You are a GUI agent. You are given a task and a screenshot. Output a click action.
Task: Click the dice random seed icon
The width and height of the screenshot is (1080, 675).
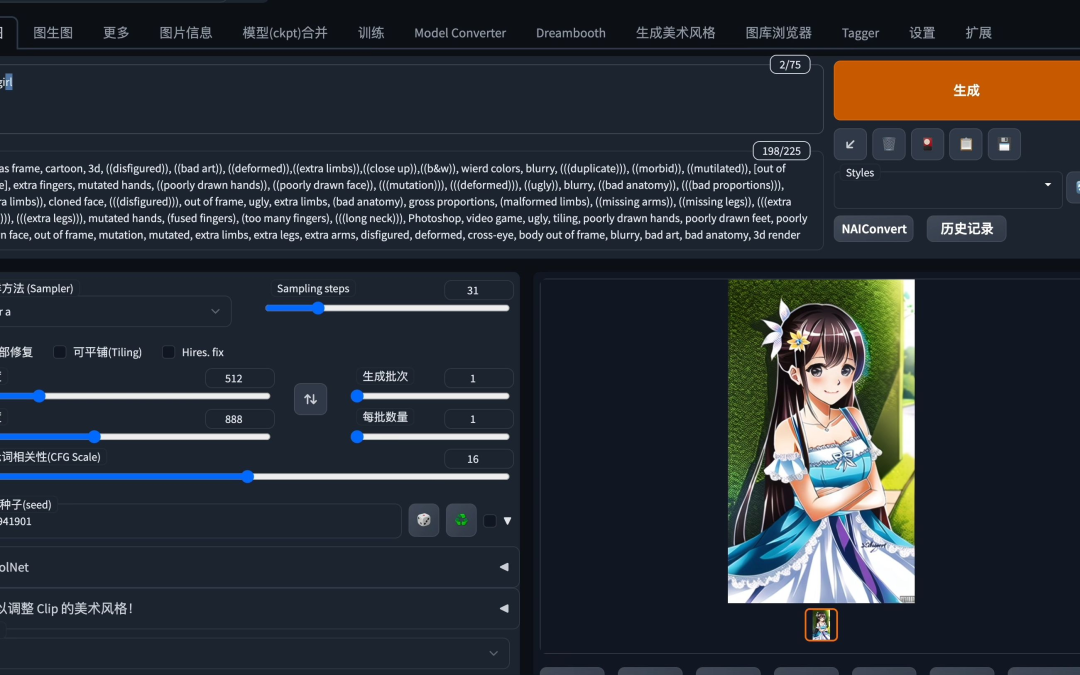(424, 520)
